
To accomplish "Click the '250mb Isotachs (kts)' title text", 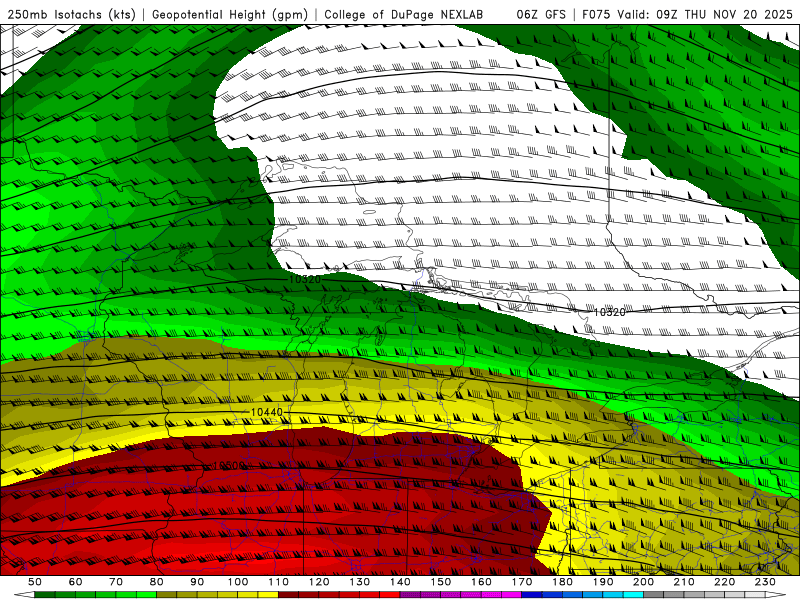I will [72, 14].
